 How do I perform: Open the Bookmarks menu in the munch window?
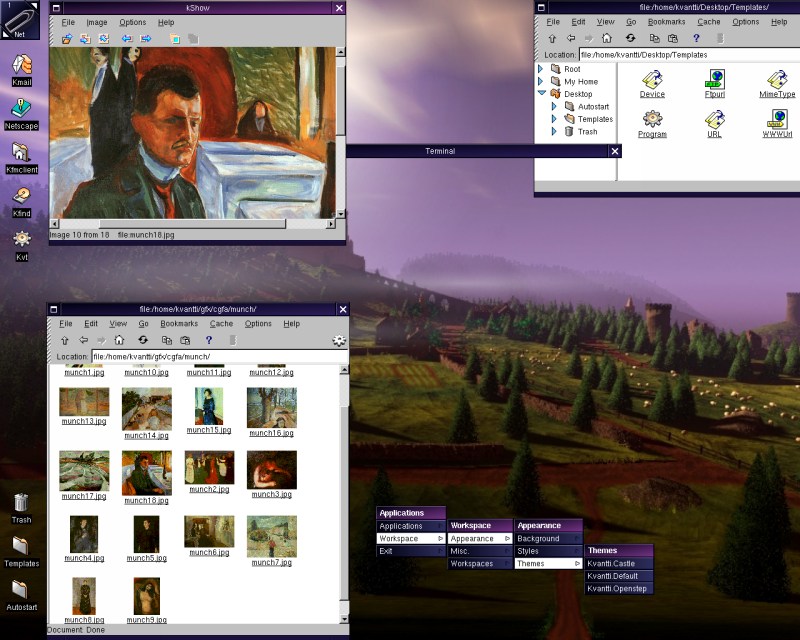tap(179, 324)
